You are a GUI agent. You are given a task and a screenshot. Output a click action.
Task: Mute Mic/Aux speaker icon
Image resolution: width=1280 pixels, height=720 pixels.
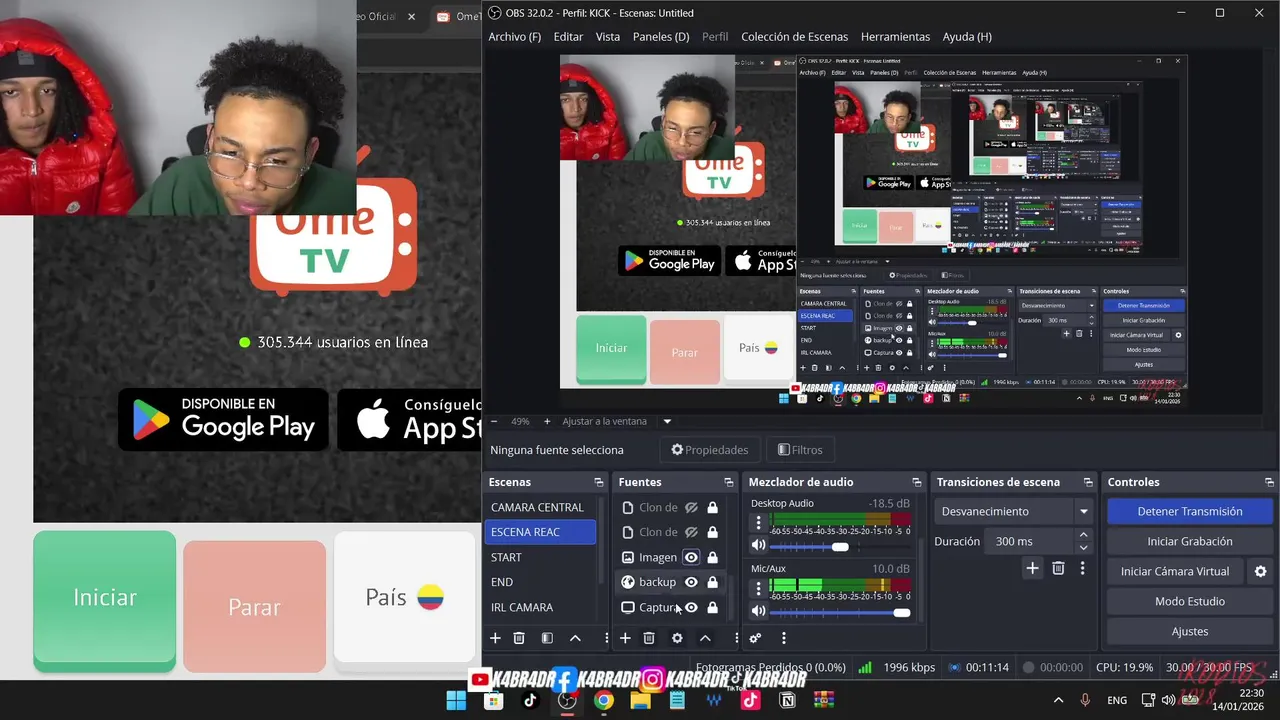point(758,611)
